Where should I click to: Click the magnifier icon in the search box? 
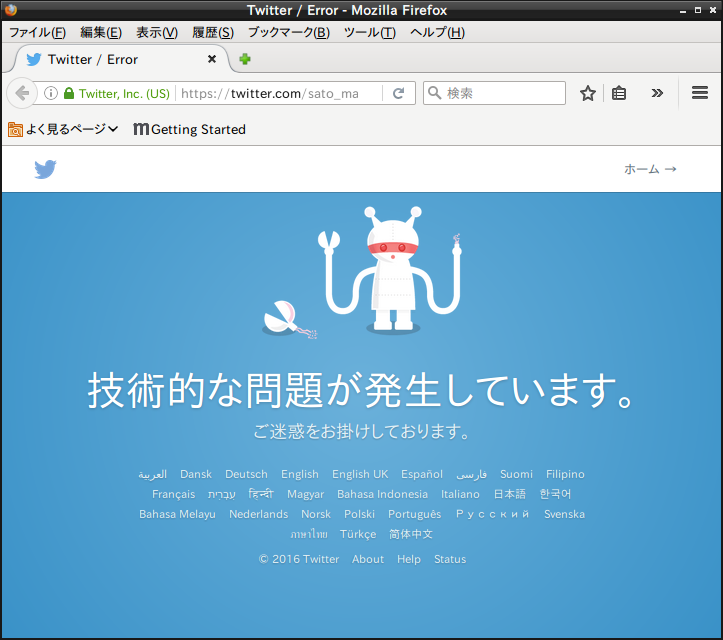pyautogui.click(x=434, y=93)
